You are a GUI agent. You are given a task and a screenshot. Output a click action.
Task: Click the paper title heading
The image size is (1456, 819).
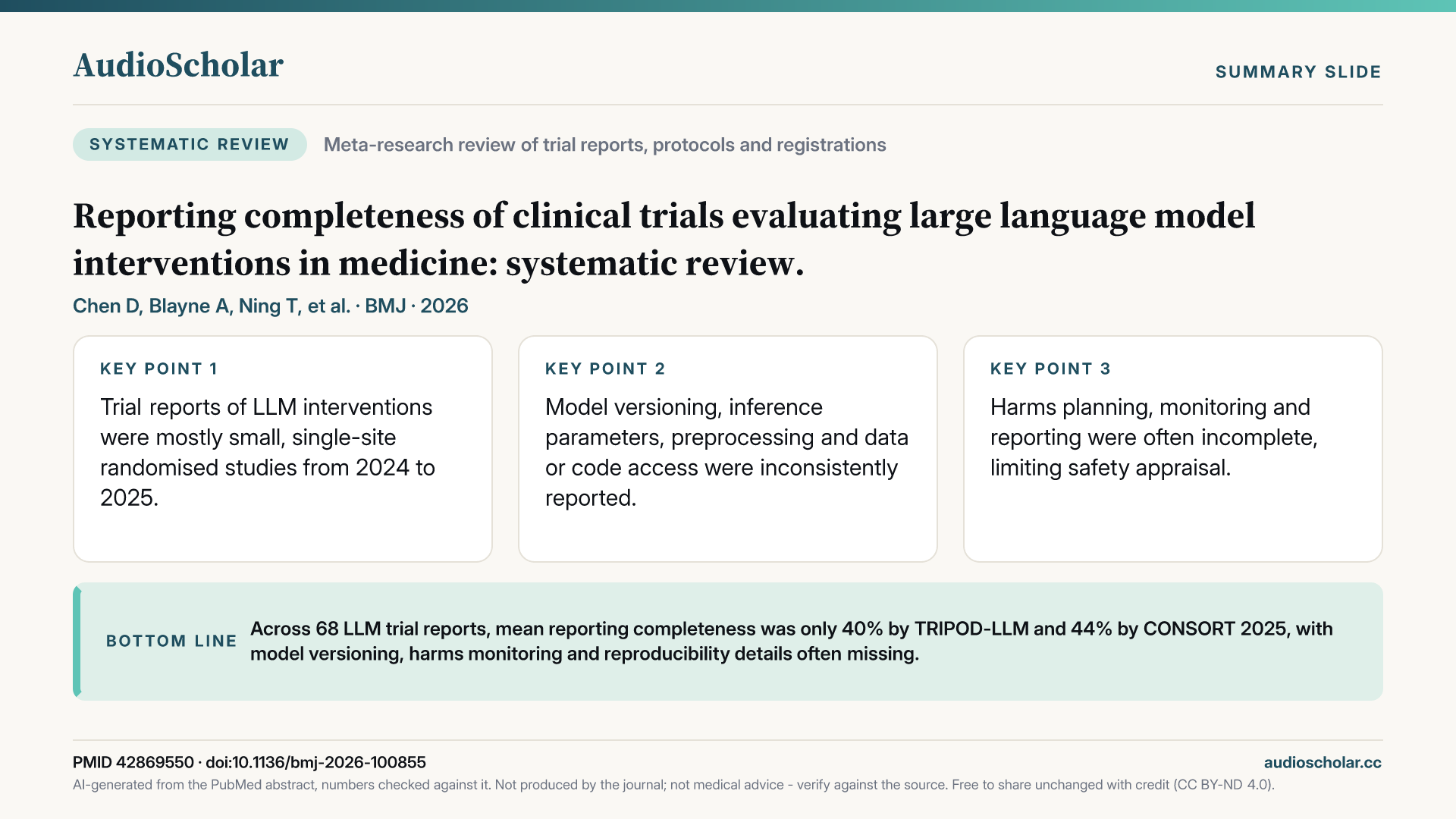pos(664,240)
